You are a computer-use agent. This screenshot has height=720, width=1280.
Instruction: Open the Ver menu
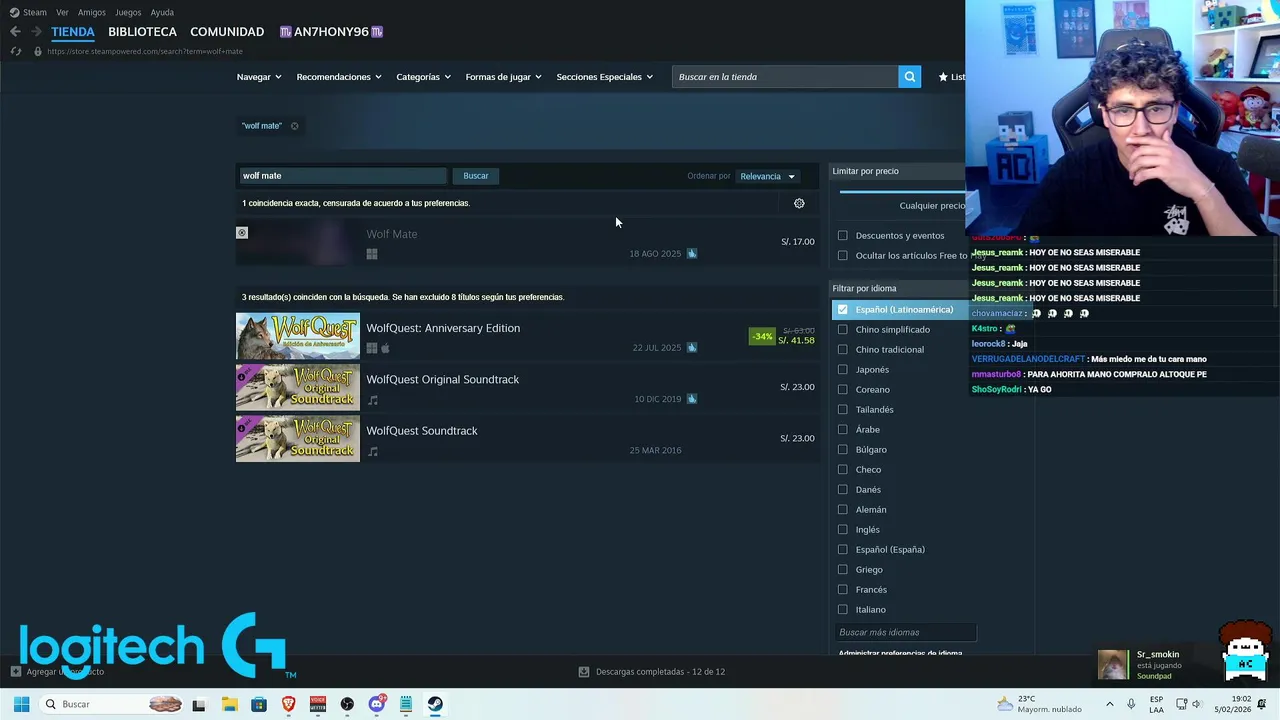tap(62, 12)
